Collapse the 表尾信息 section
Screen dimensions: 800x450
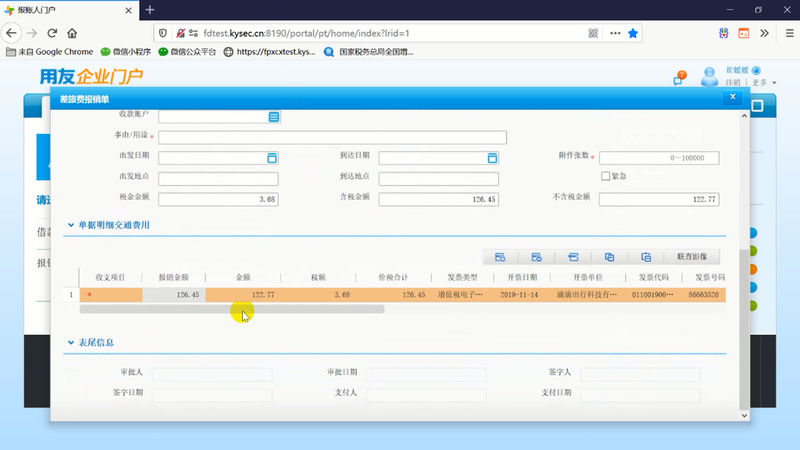pos(71,342)
